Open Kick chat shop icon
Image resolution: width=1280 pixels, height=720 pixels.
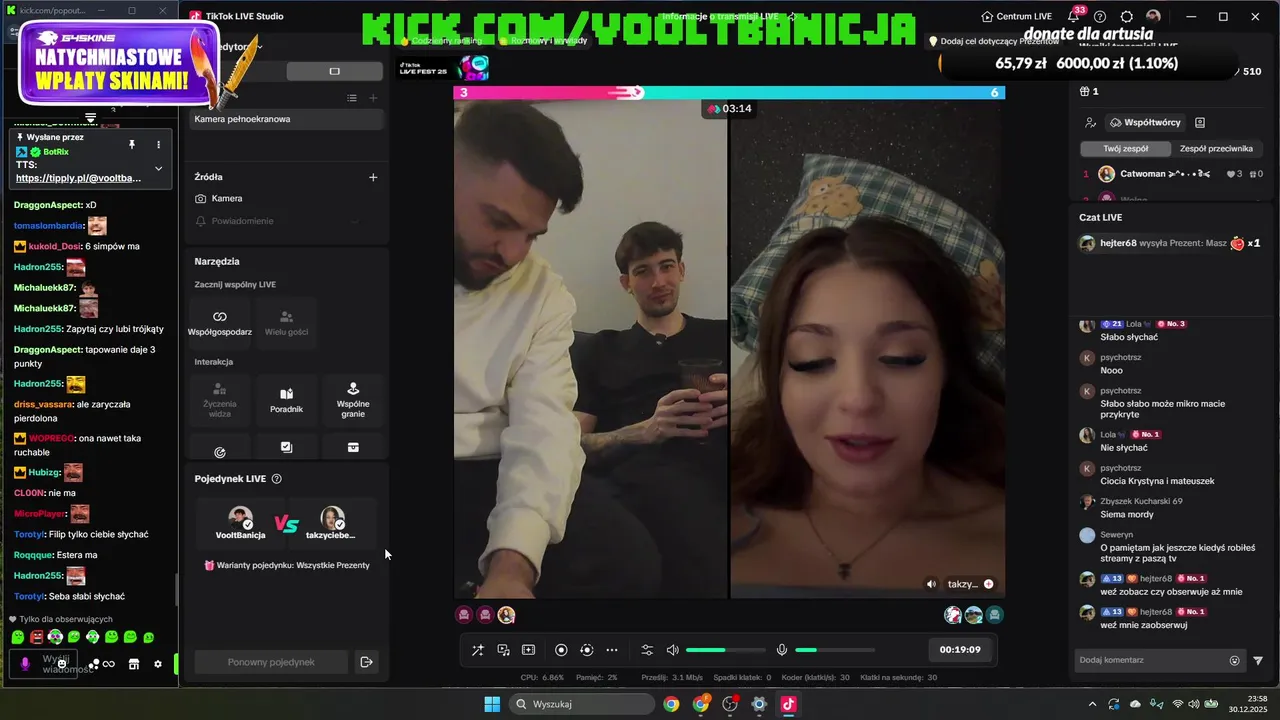pos(133,664)
